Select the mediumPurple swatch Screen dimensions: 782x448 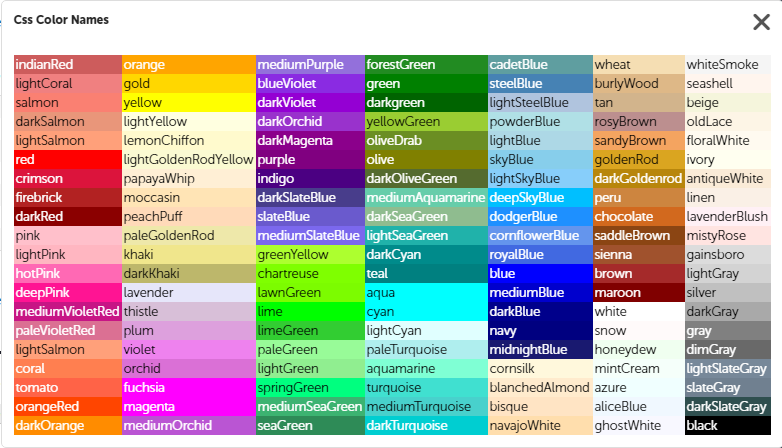(x=311, y=65)
